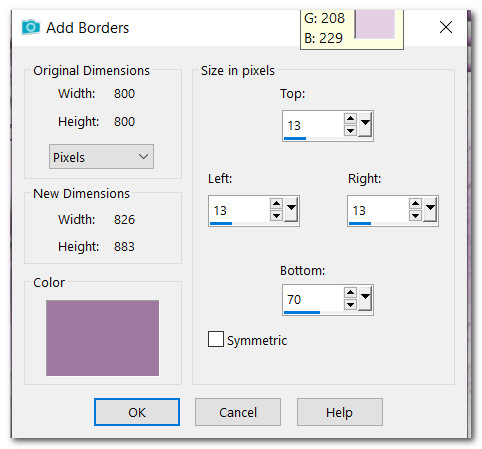
Task: Click the light lilac tooltip color preview
Action: click(375, 24)
